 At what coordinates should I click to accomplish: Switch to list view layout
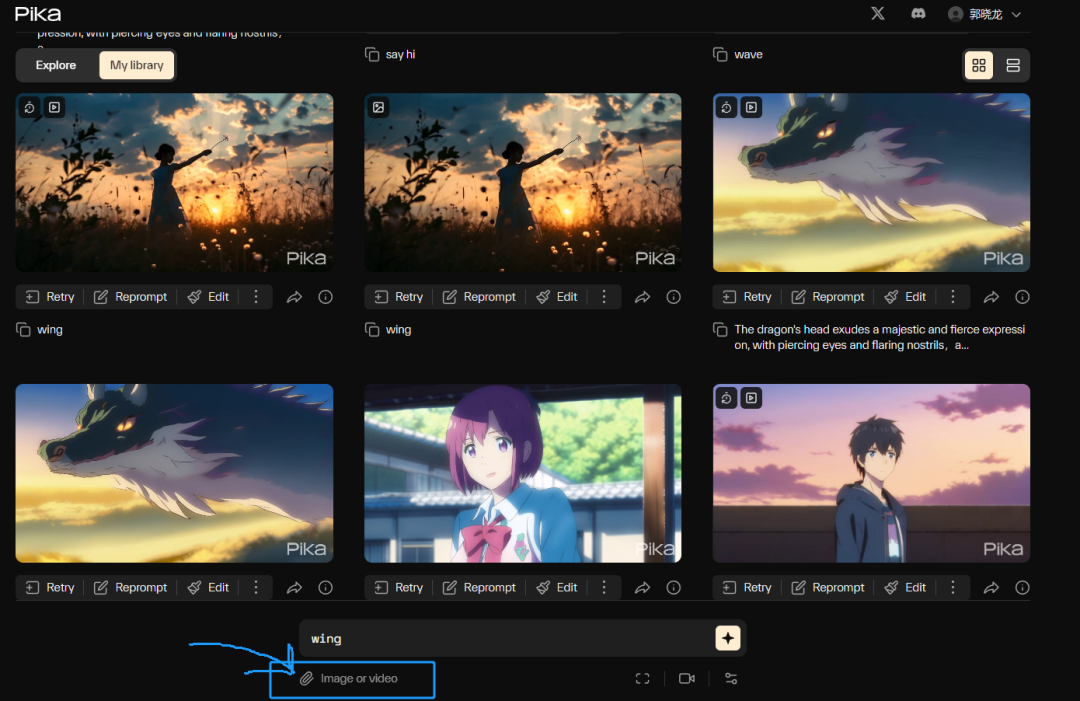point(1012,65)
